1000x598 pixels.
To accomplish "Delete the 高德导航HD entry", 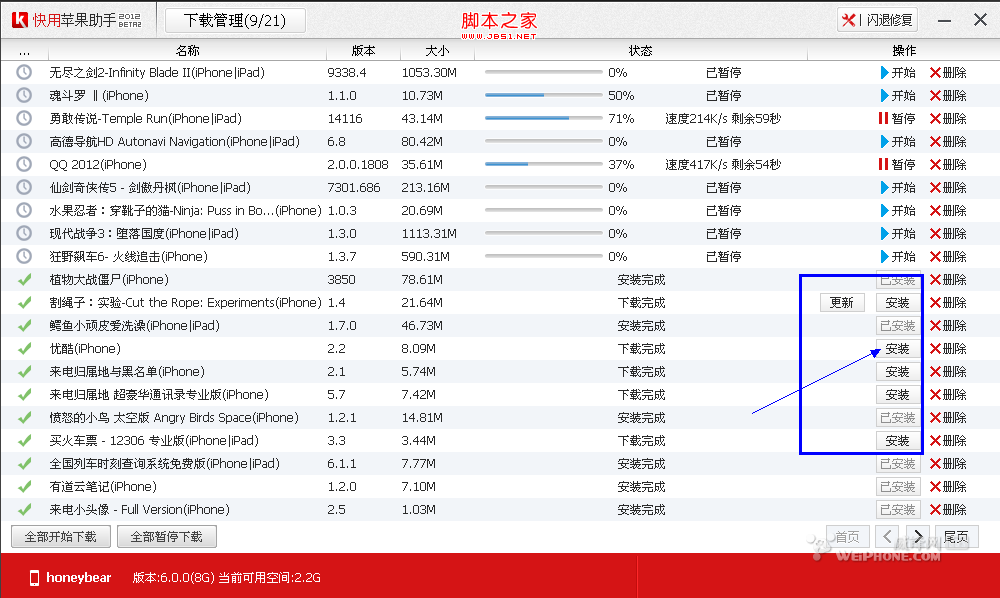I will coord(948,142).
